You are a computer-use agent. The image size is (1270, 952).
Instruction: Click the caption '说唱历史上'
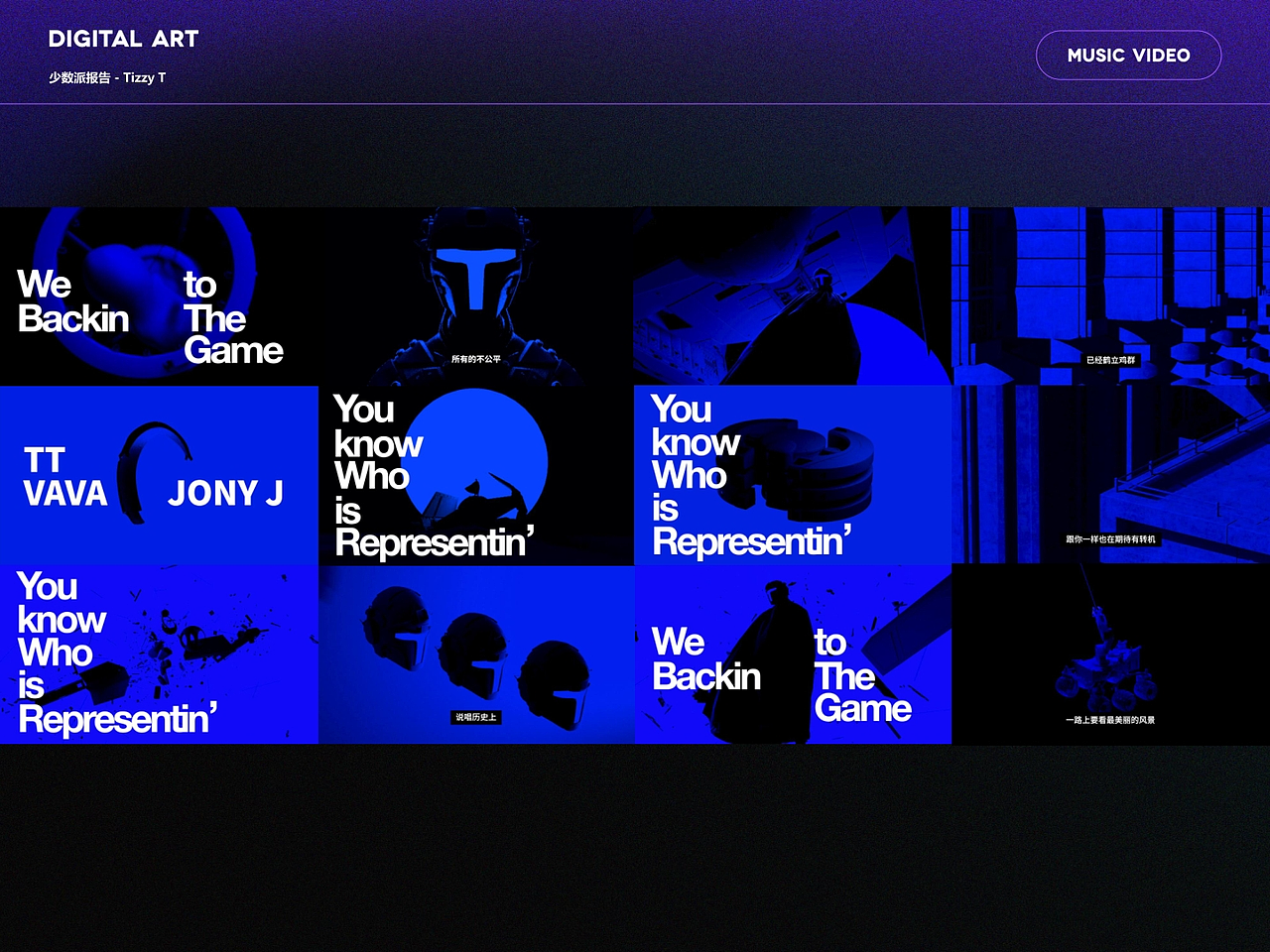(476, 717)
